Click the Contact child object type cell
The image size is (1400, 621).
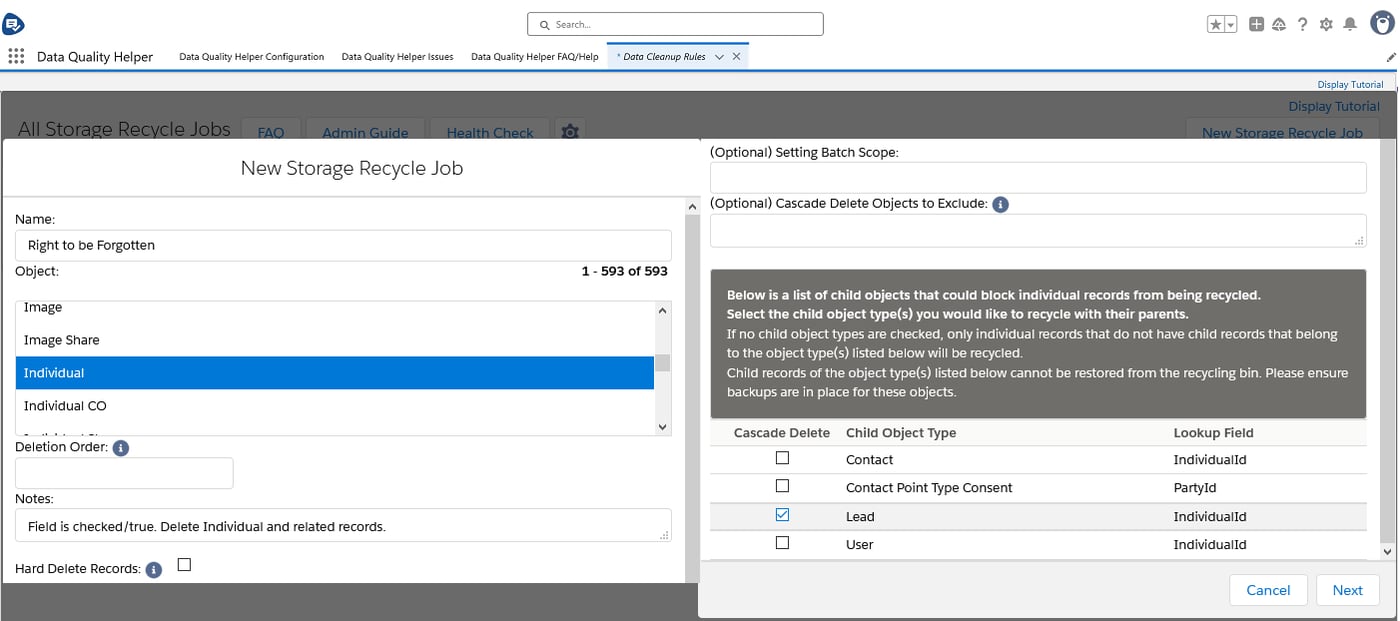(870, 460)
